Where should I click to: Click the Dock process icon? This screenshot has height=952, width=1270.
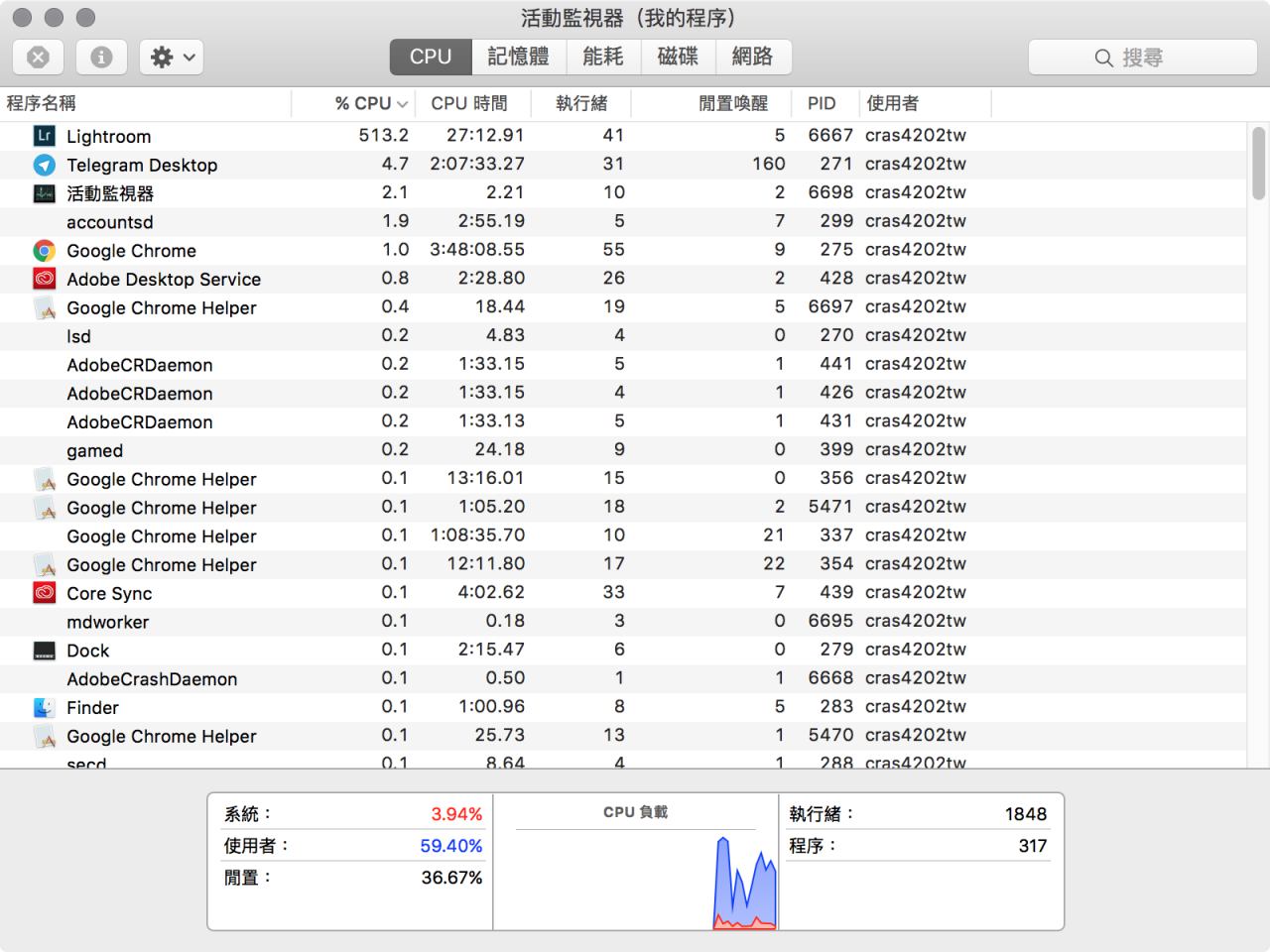(x=44, y=651)
